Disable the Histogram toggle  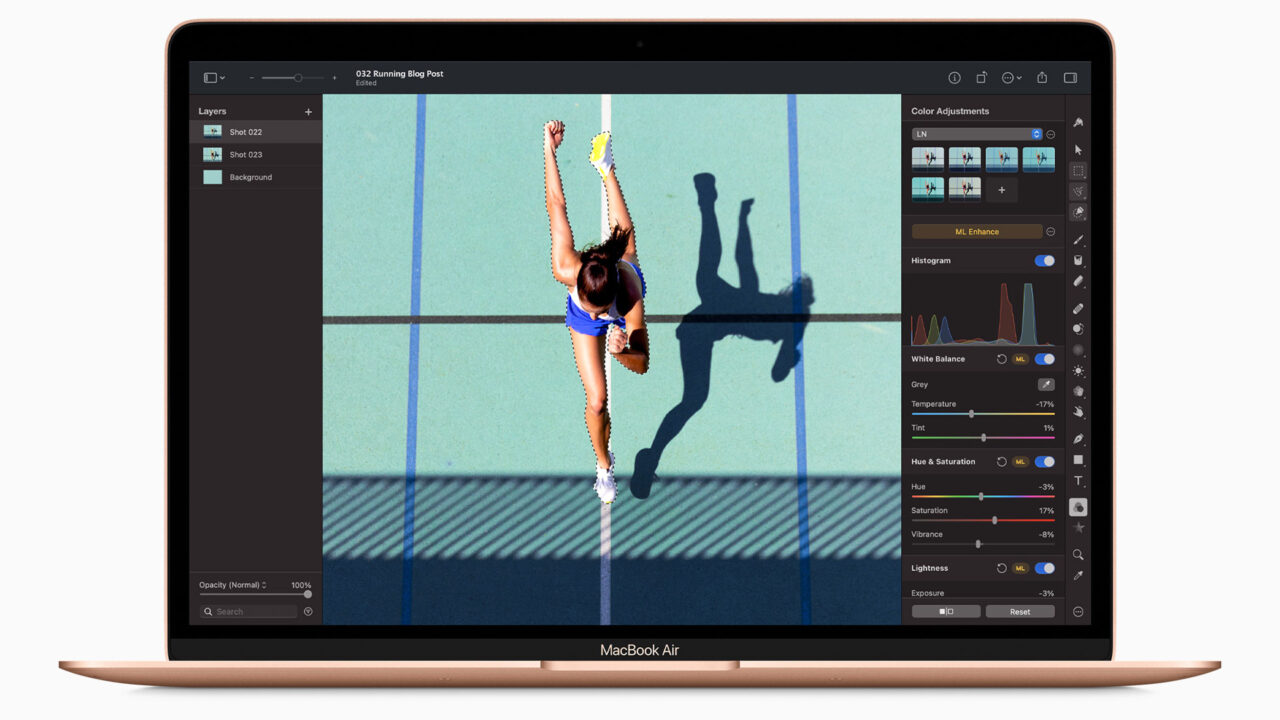point(1044,260)
